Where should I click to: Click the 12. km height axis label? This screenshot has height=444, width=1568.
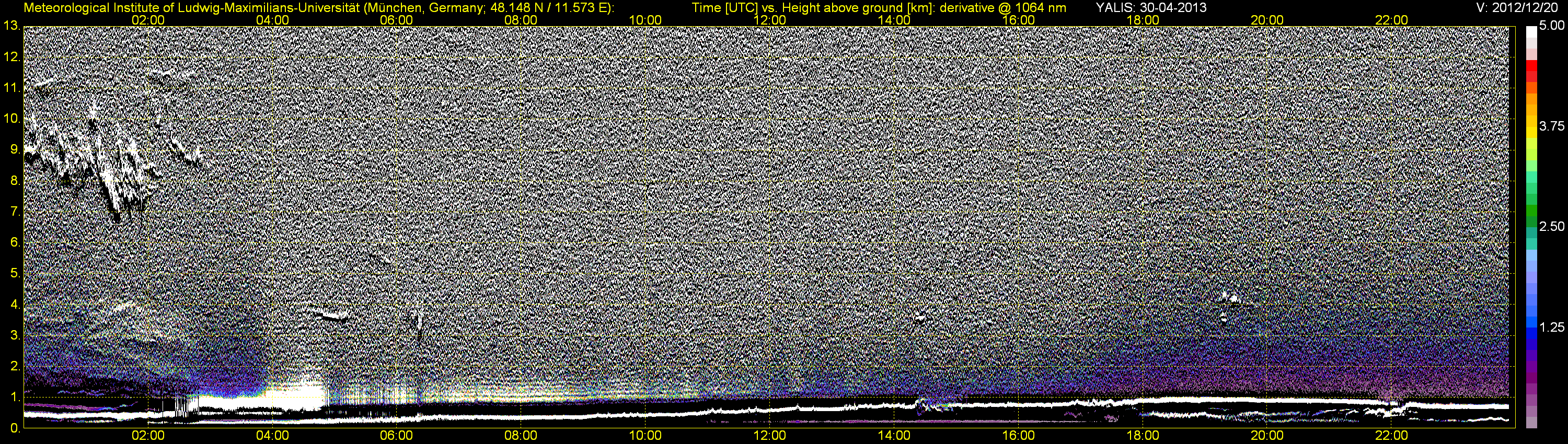tap(11, 56)
